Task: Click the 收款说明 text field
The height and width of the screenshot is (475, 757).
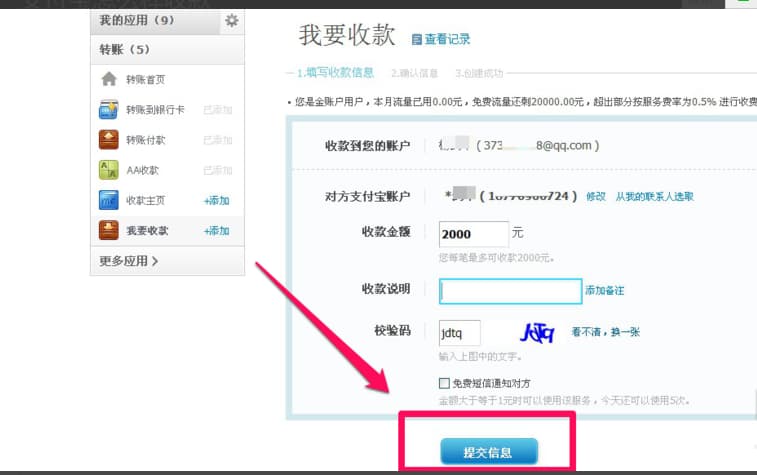Action: point(510,291)
